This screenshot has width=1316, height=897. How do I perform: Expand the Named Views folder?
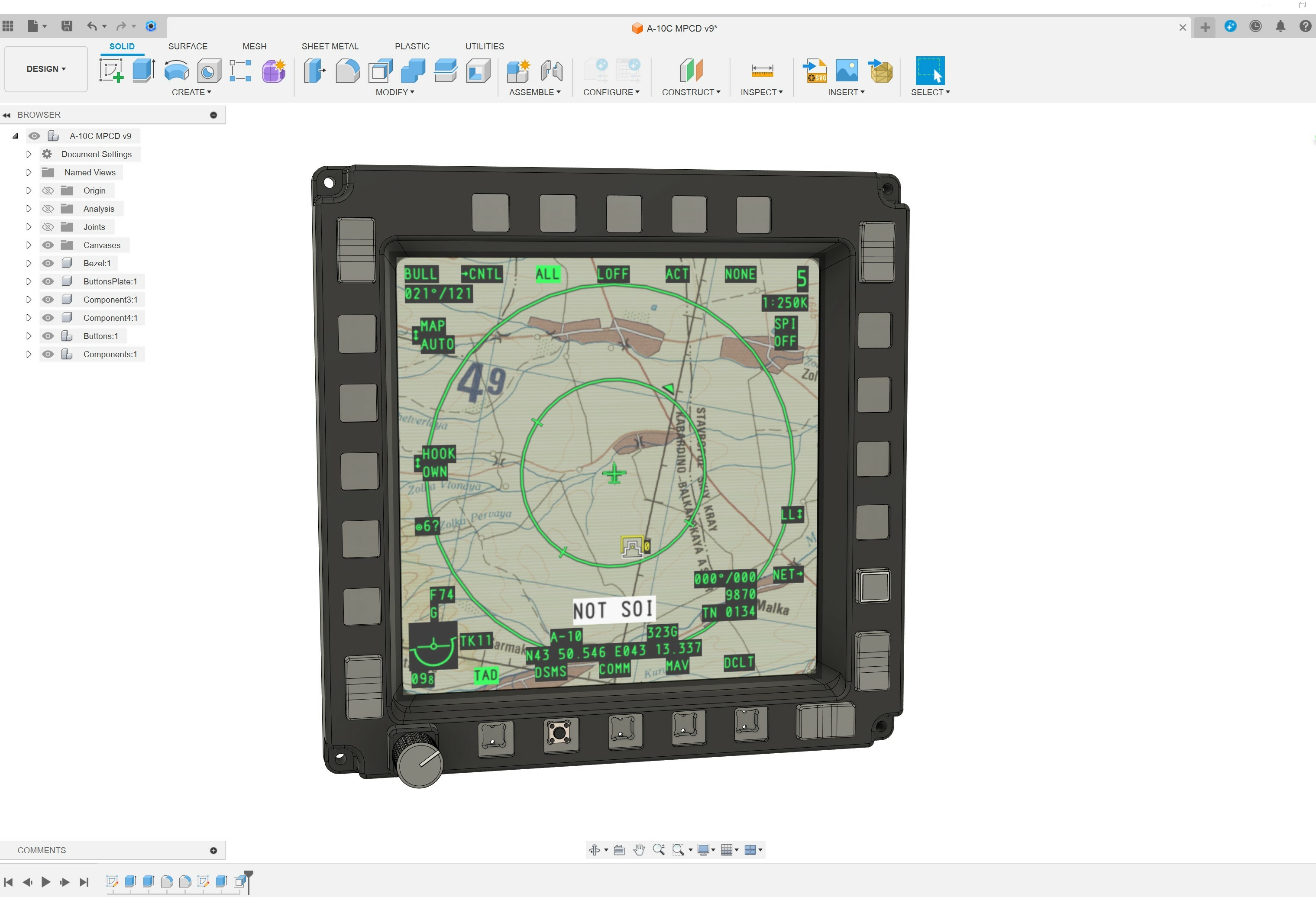(x=28, y=173)
